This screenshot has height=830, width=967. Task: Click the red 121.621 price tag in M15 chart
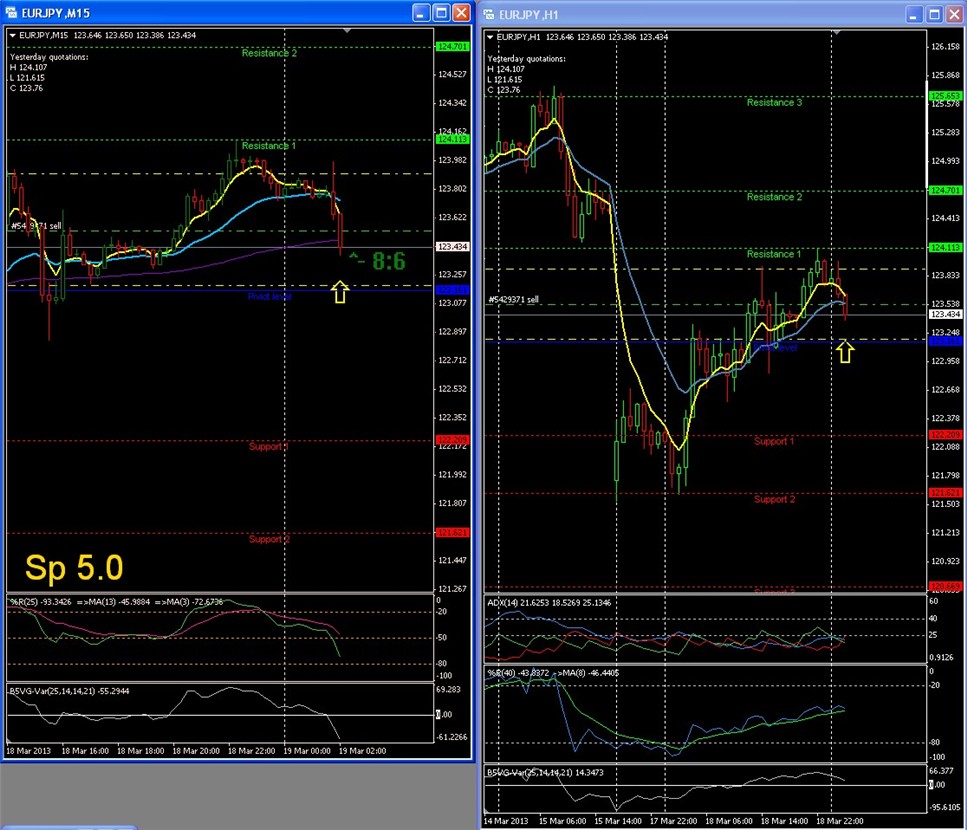[453, 532]
